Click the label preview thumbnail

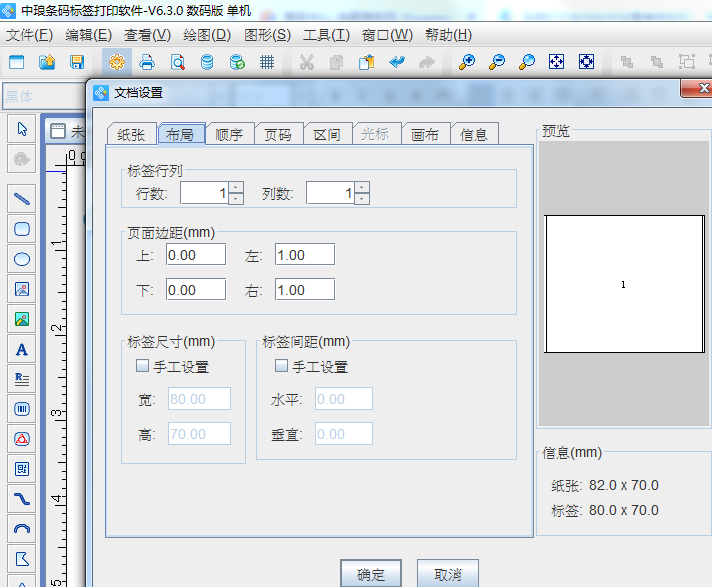623,285
